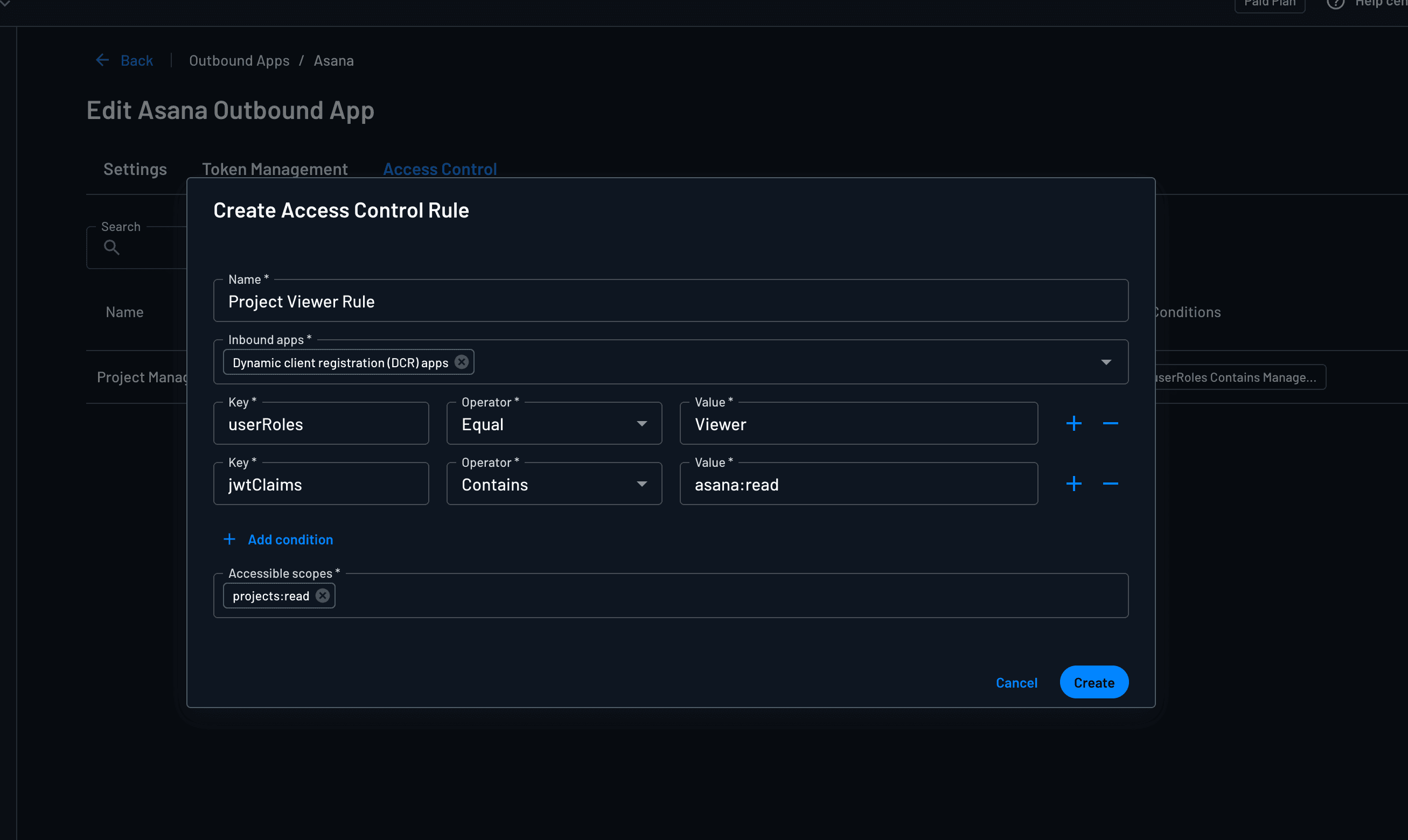Click the Name column header
The width and height of the screenshot is (1408, 840).
pos(124,312)
